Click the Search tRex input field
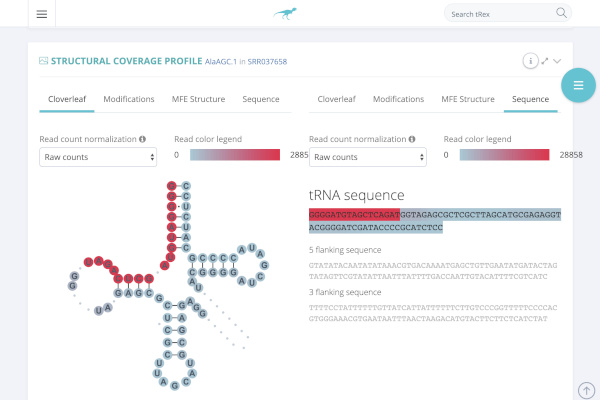 498,14
